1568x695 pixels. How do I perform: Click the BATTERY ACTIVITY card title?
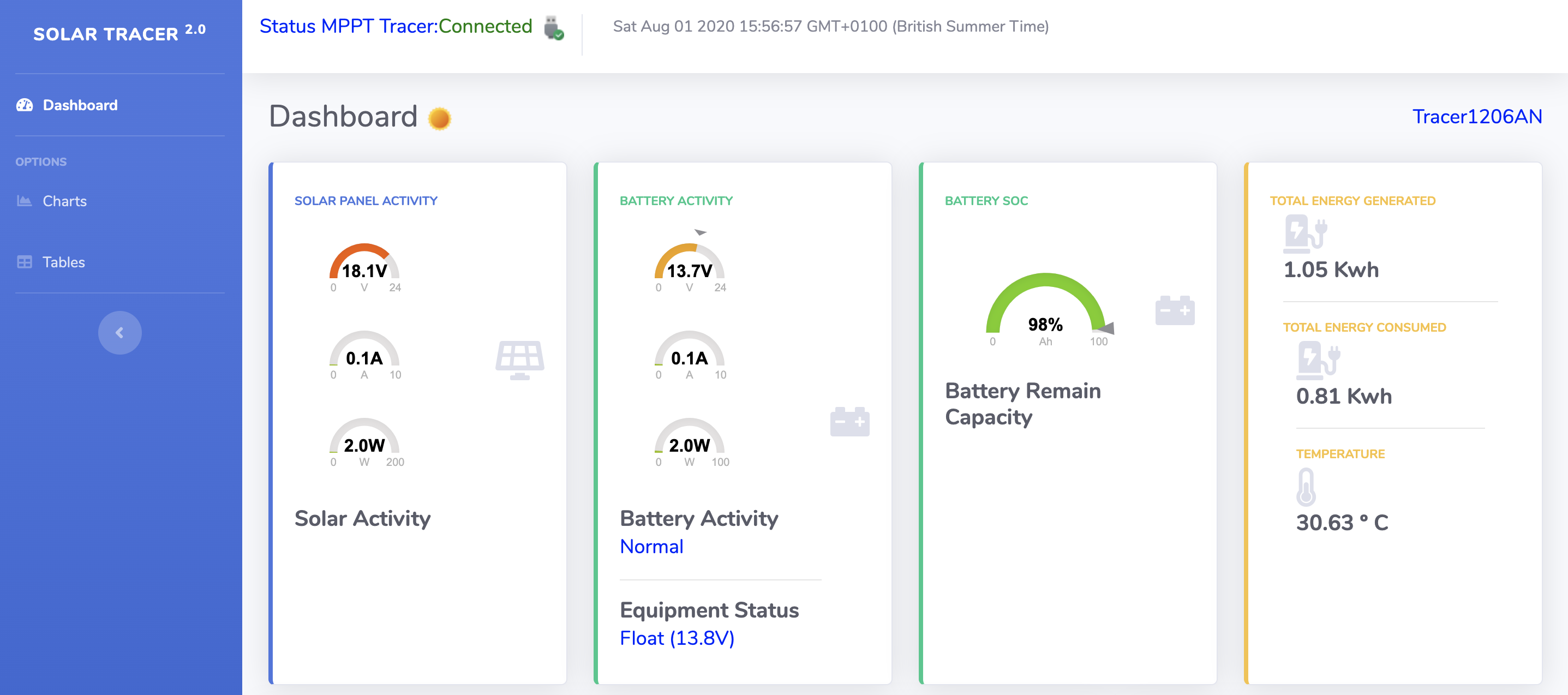click(x=675, y=200)
